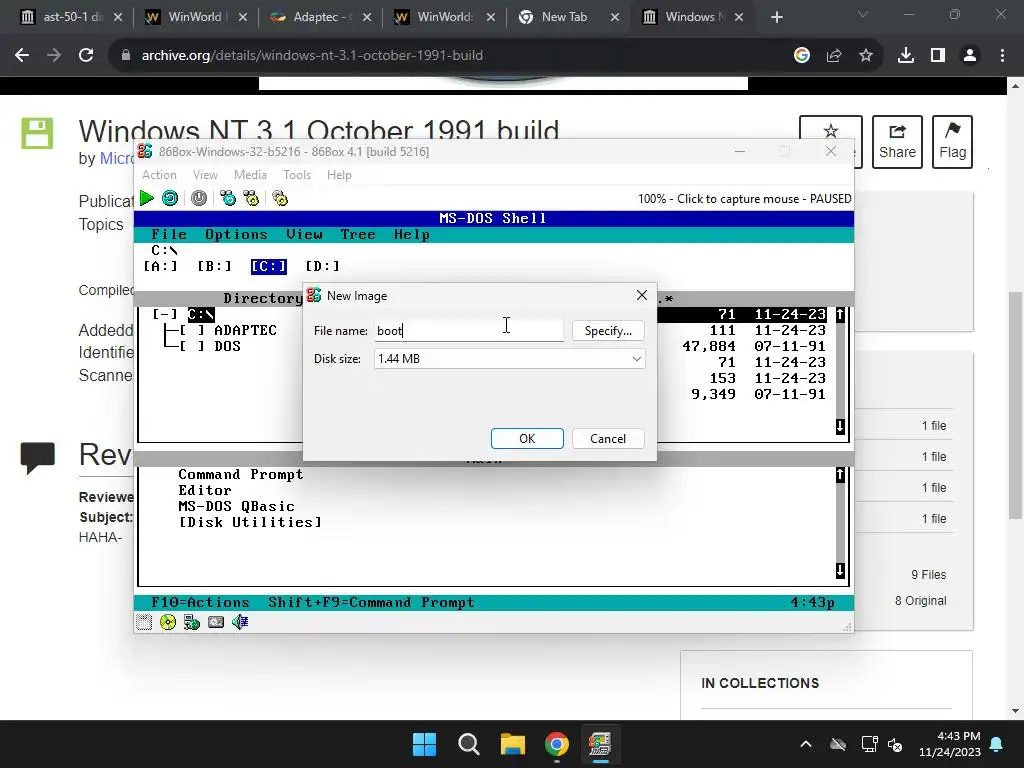Collapse the C:\ directory tree node

[x=165, y=315]
